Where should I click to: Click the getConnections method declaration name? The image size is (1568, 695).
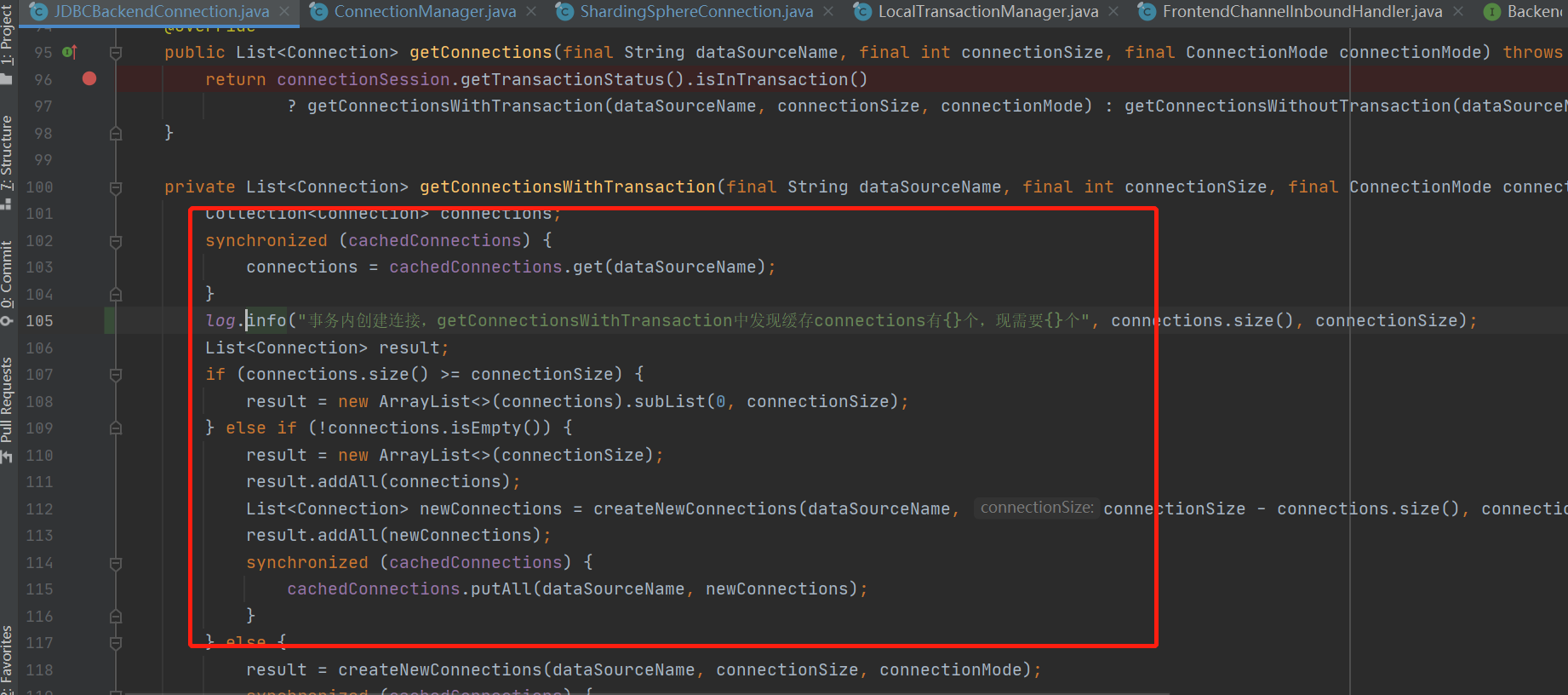pyautogui.click(x=481, y=52)
